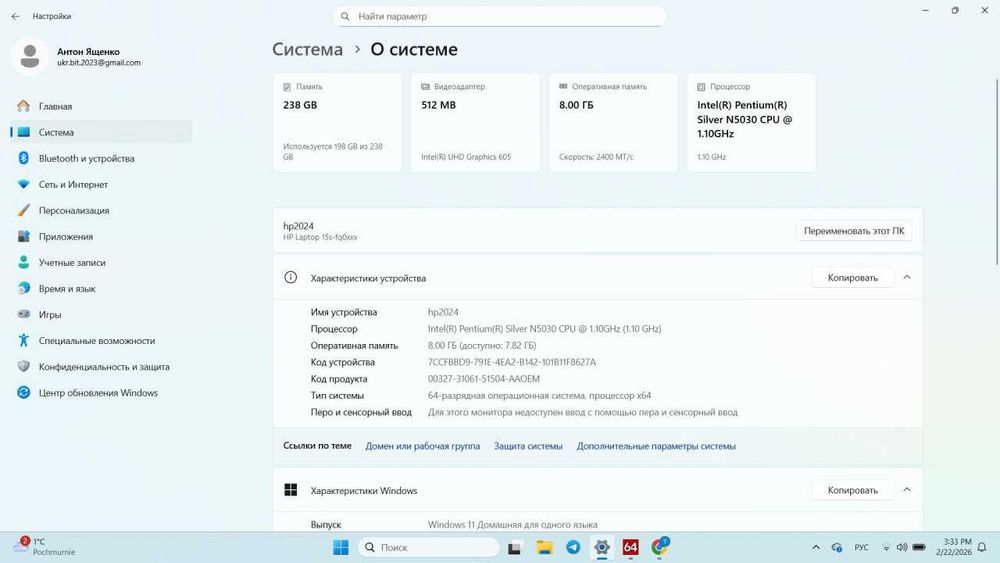Click the search magnifier icon in settings

(345, 17)
